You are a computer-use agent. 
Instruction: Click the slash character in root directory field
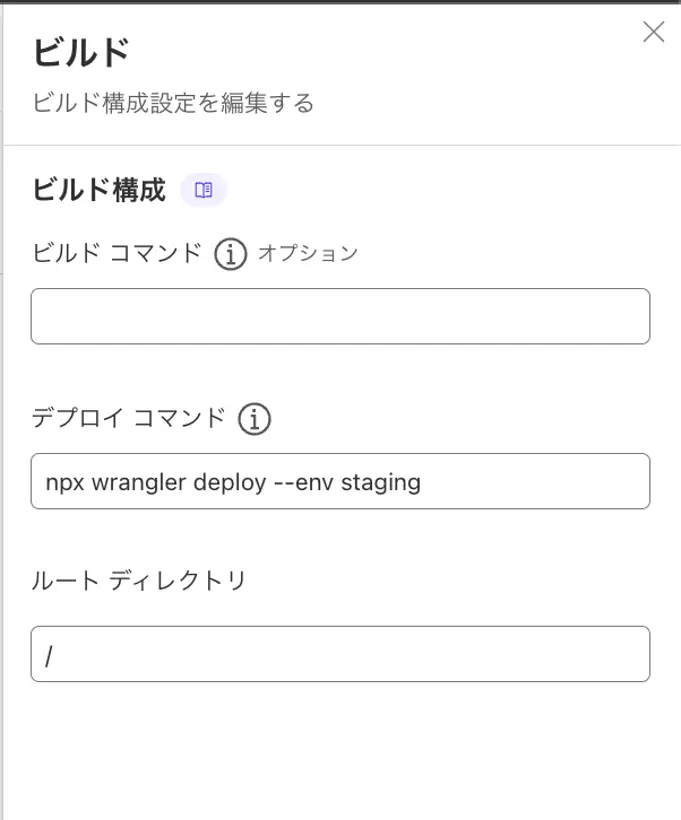(49, 656)
